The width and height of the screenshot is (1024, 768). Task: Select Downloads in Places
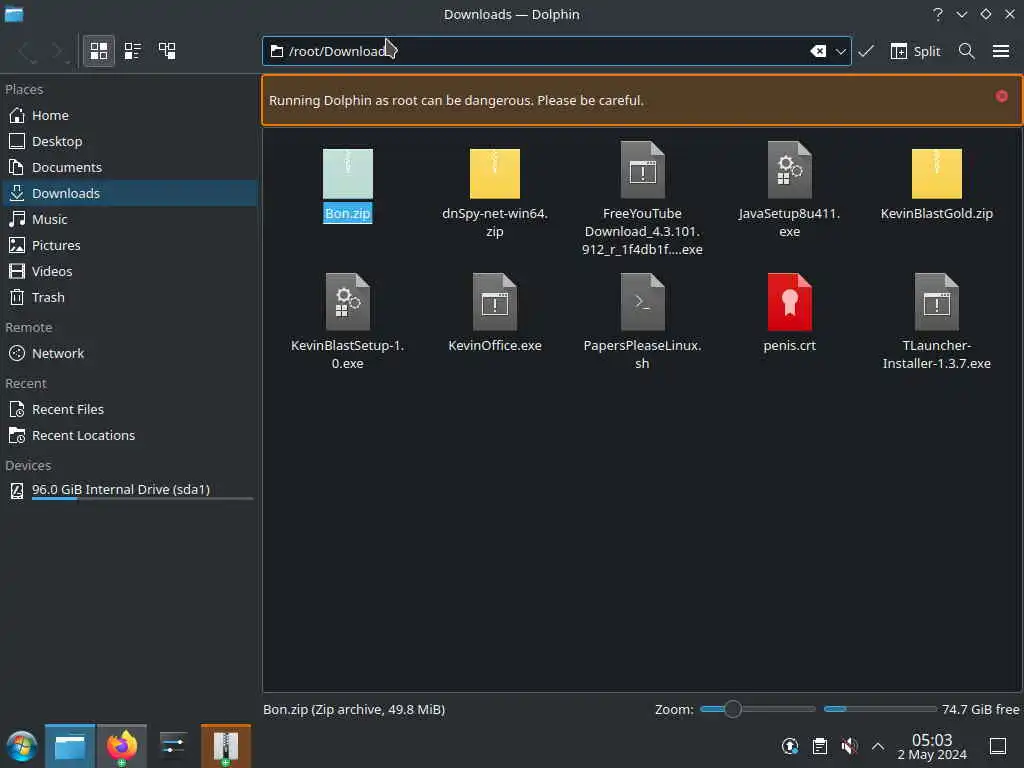129,193
